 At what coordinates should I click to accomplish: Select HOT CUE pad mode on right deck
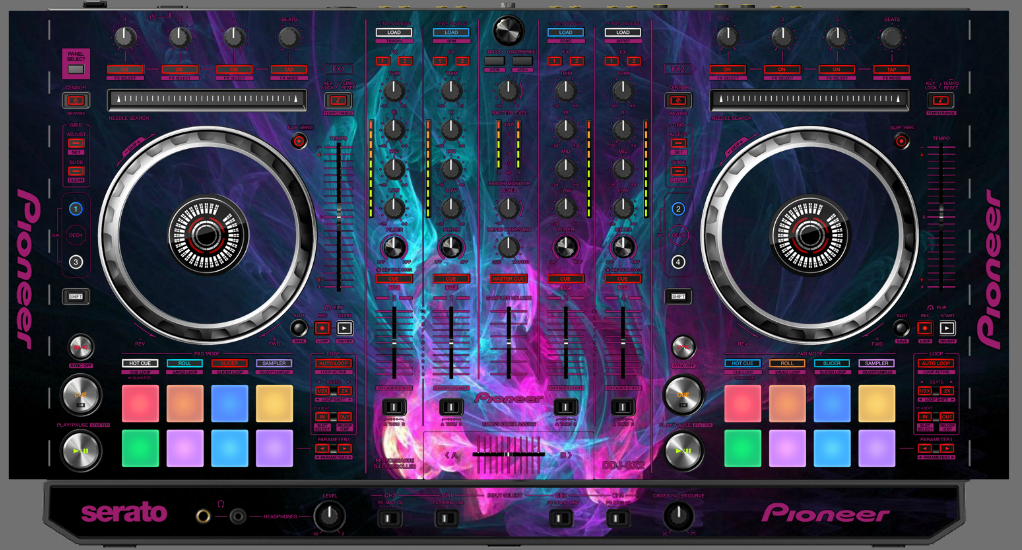[742, 363]
